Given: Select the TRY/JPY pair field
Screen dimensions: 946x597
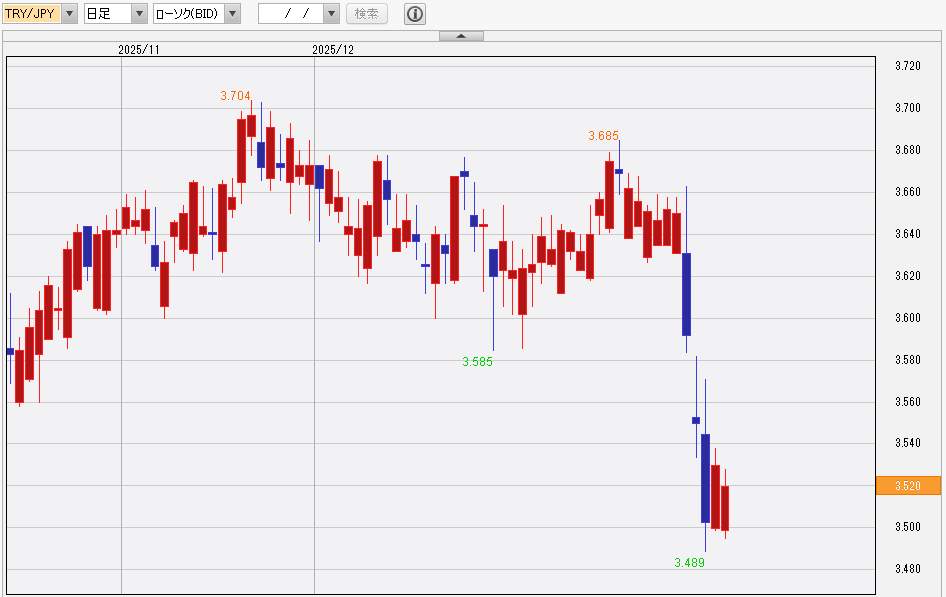Looking at the screenshot, I should (x=32, y=13).
